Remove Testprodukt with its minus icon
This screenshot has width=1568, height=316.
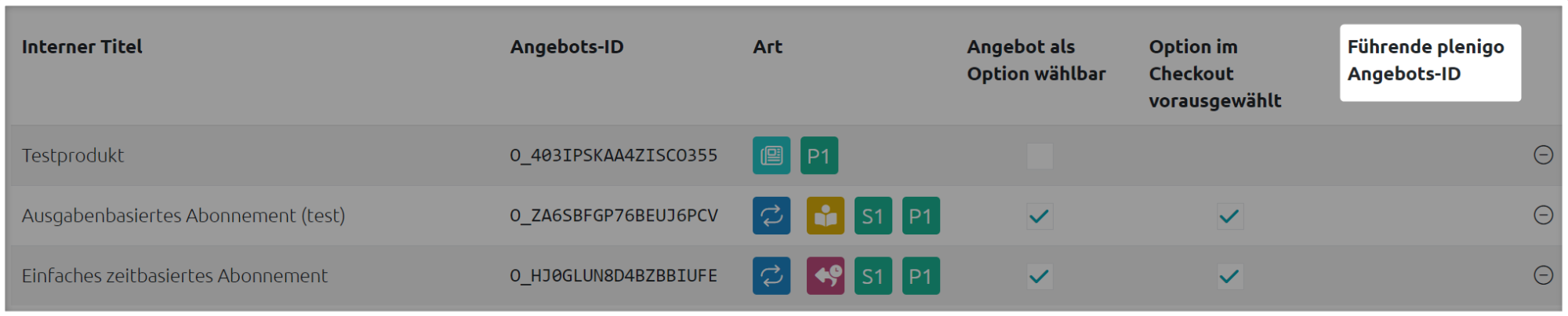1543,154
